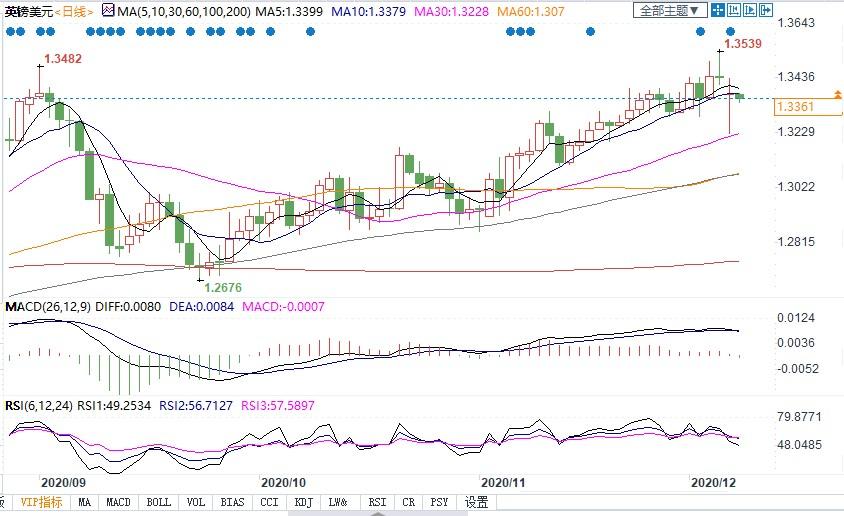Click the DEA:0.0084 value
Image resolution: width=844 pixels, height=516 pixels.
[201, 307]
